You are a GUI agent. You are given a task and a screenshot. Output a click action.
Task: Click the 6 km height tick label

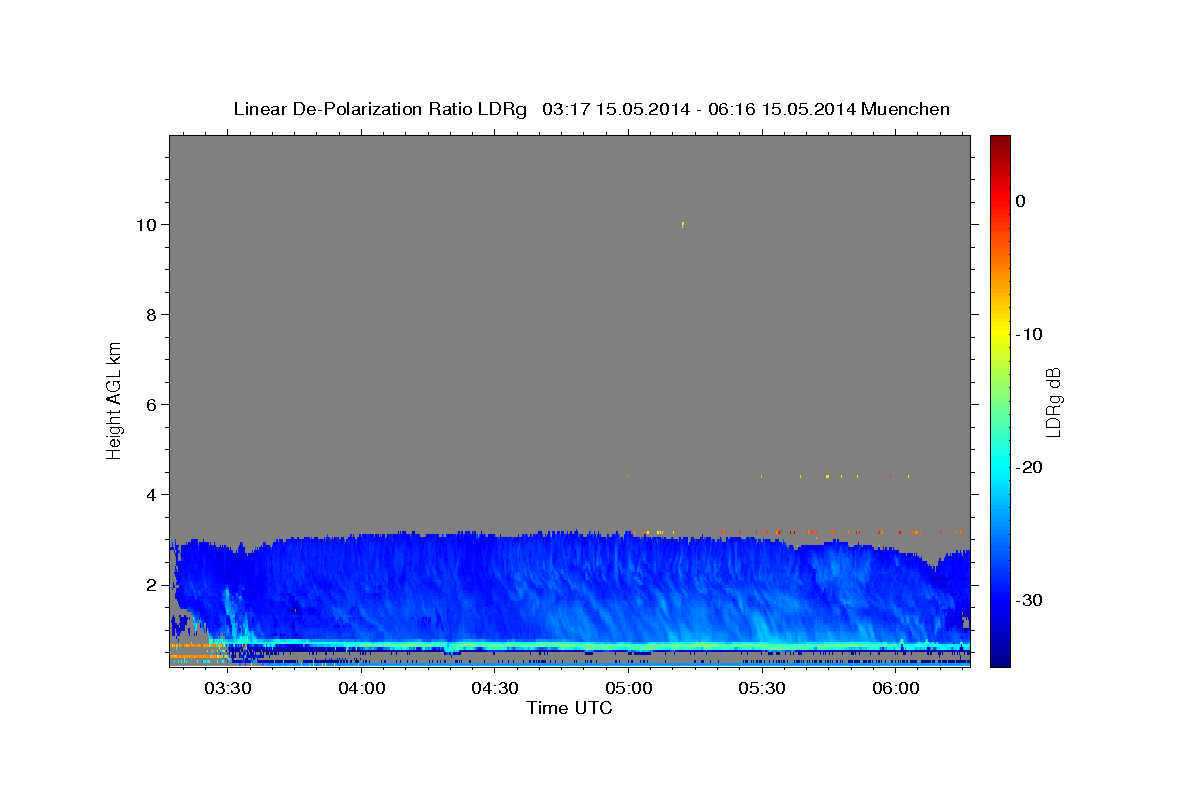[151, 405]
